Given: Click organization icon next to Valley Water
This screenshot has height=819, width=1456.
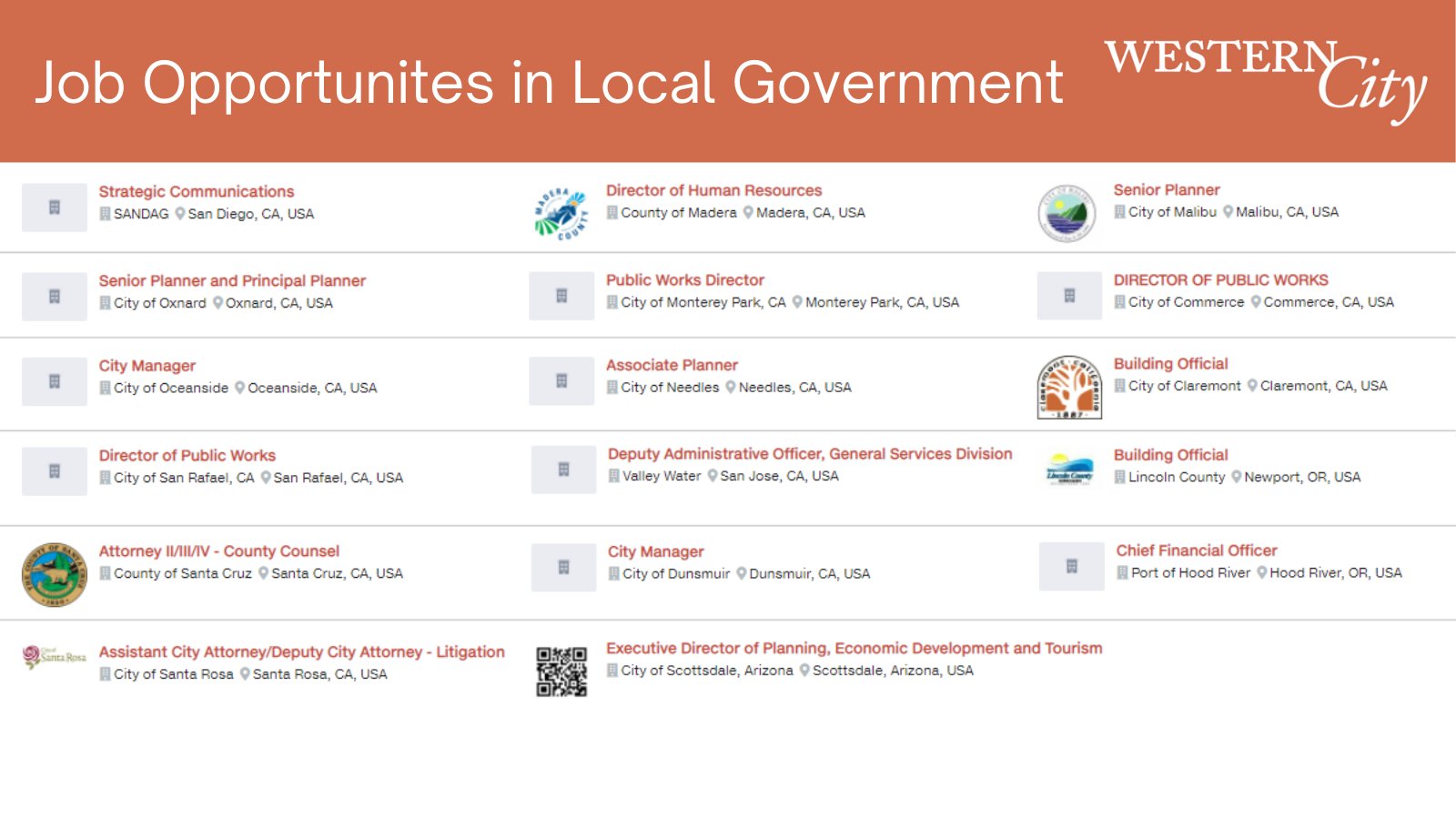Looking at the screenshot, I should click(x=613, y=476).
